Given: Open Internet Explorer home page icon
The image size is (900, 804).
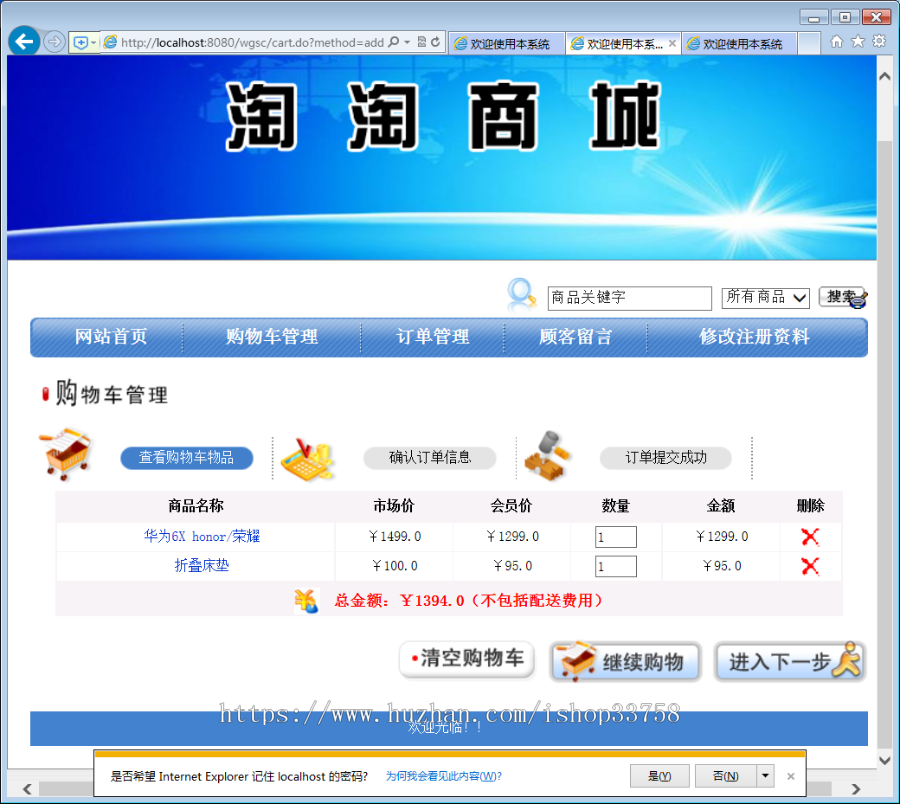Looking at the screenshot, I should click(836, 41).
